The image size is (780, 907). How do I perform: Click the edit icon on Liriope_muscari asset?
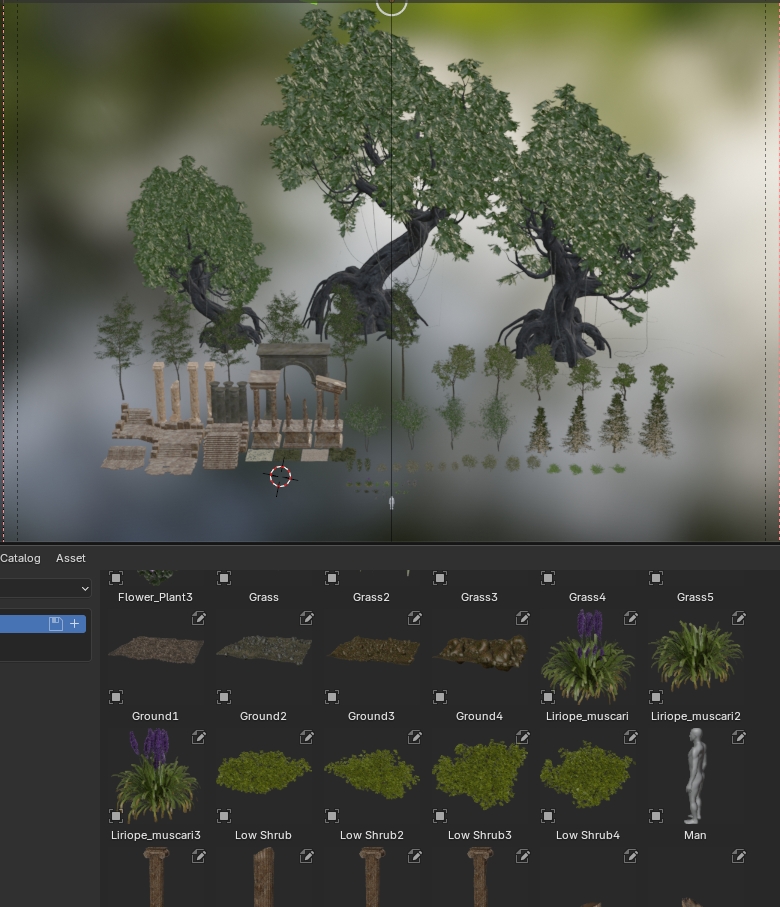coord(631,618)
